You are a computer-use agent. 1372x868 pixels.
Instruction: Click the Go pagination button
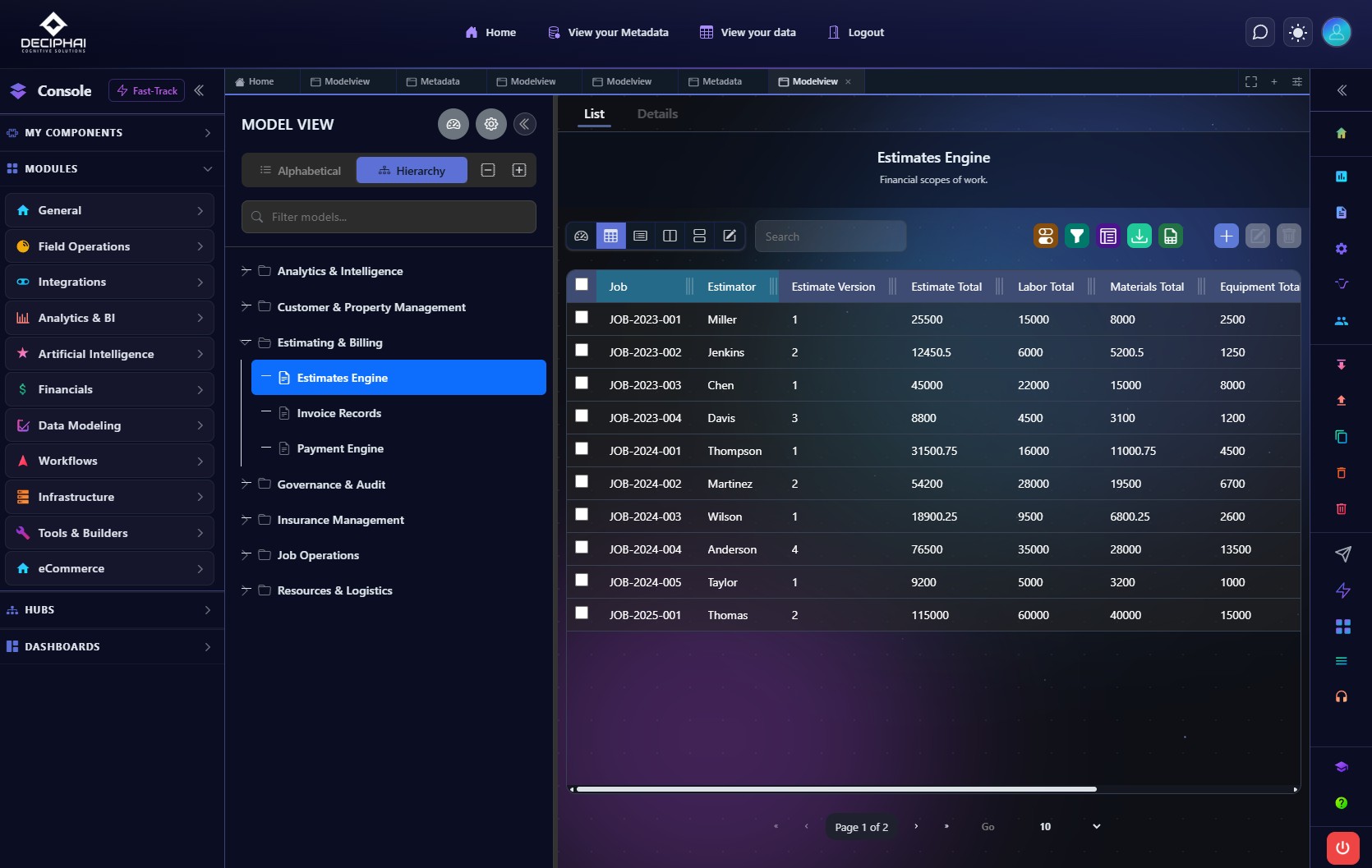click(x=988, y=827)
